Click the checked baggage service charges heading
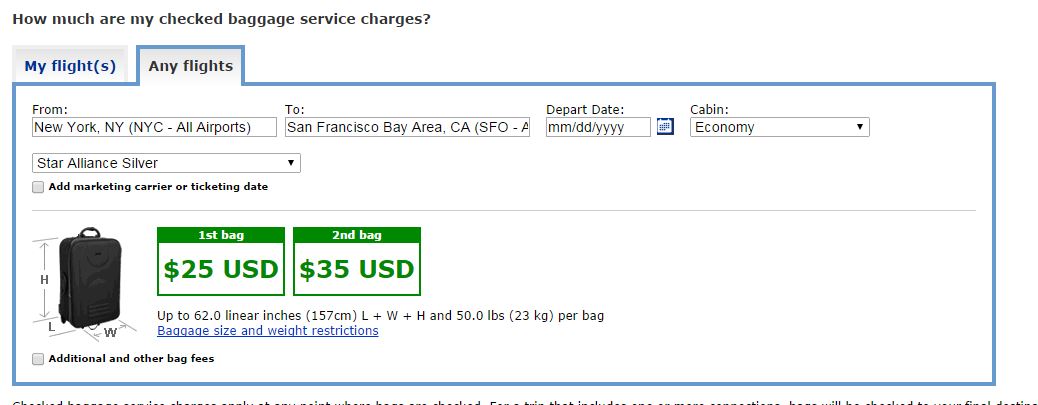The width and height of the screenshot is (1038, 405). (221, 18)
